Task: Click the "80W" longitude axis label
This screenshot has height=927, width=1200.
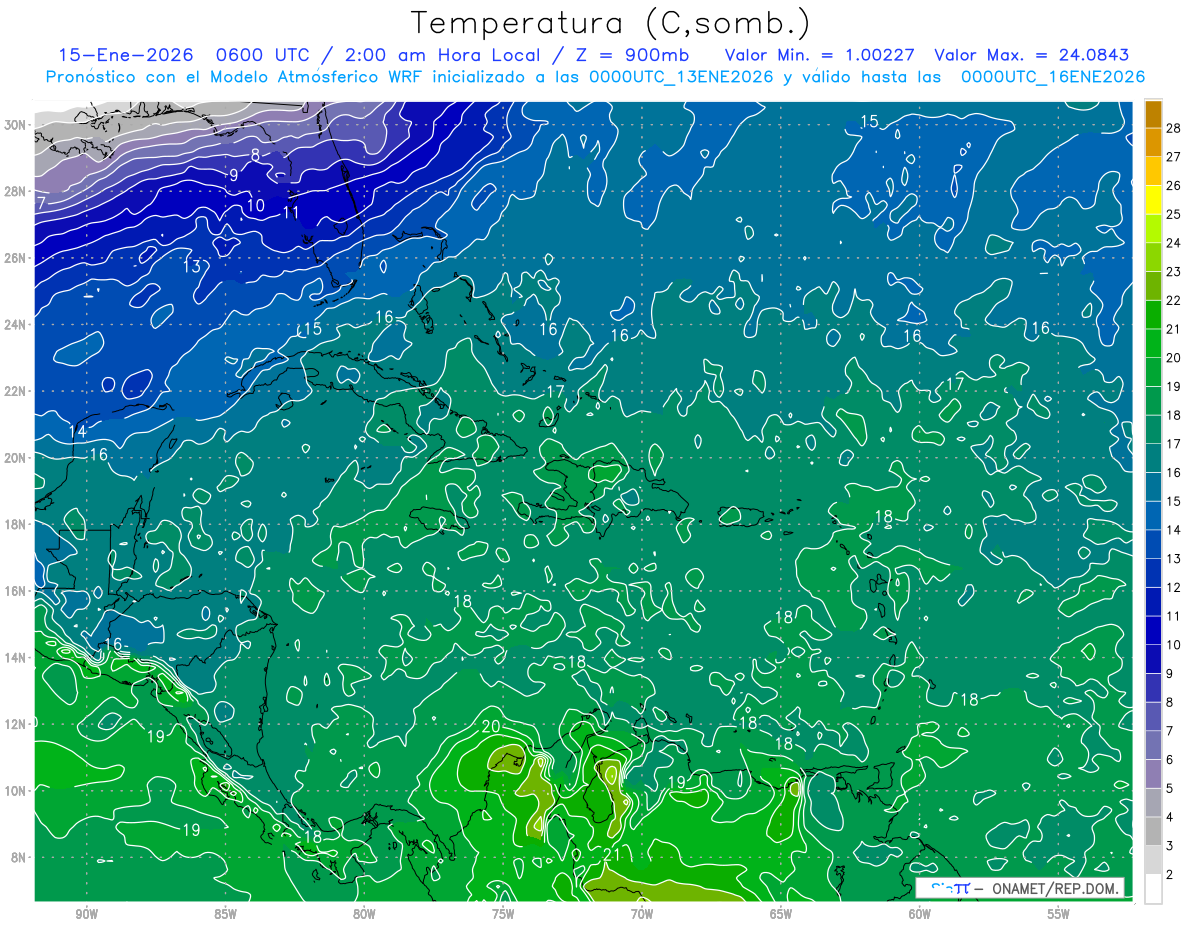Action: tap(364, 914)
